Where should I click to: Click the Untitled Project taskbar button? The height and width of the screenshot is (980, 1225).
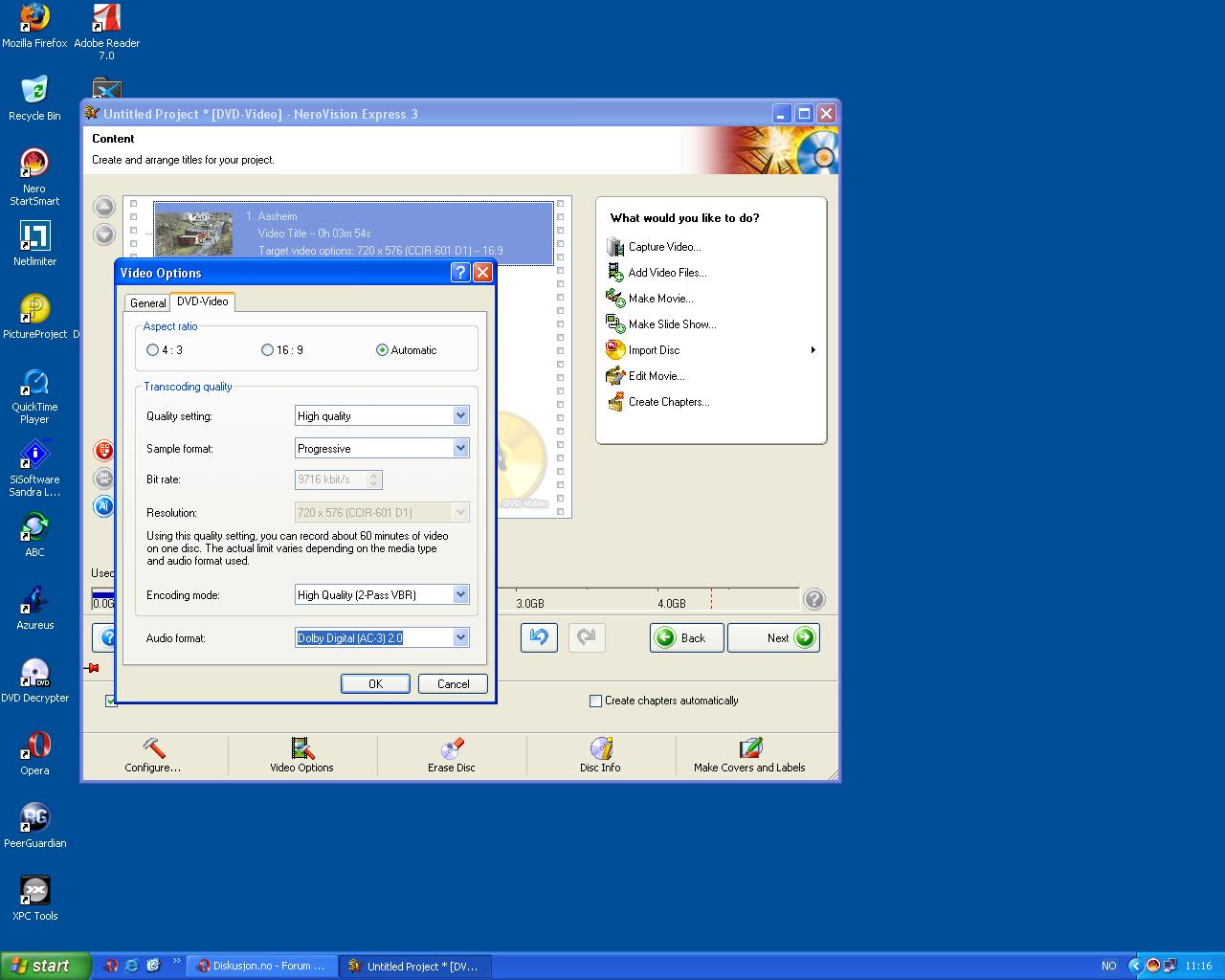pyautogui.click(x=414, y=966)
